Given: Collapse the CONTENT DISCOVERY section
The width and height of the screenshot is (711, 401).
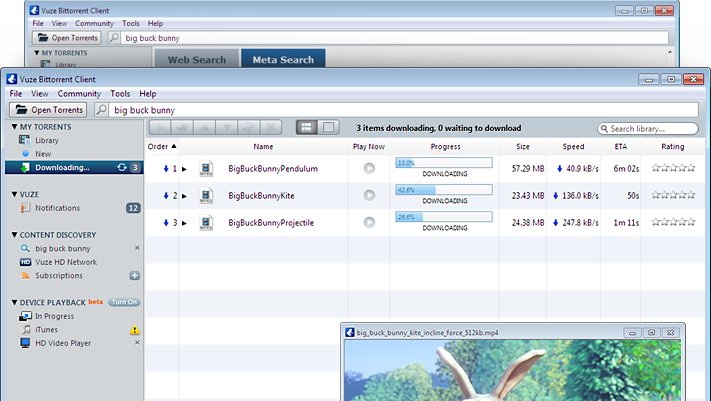Looking at the screenshot, I should [x=12, y=235].
